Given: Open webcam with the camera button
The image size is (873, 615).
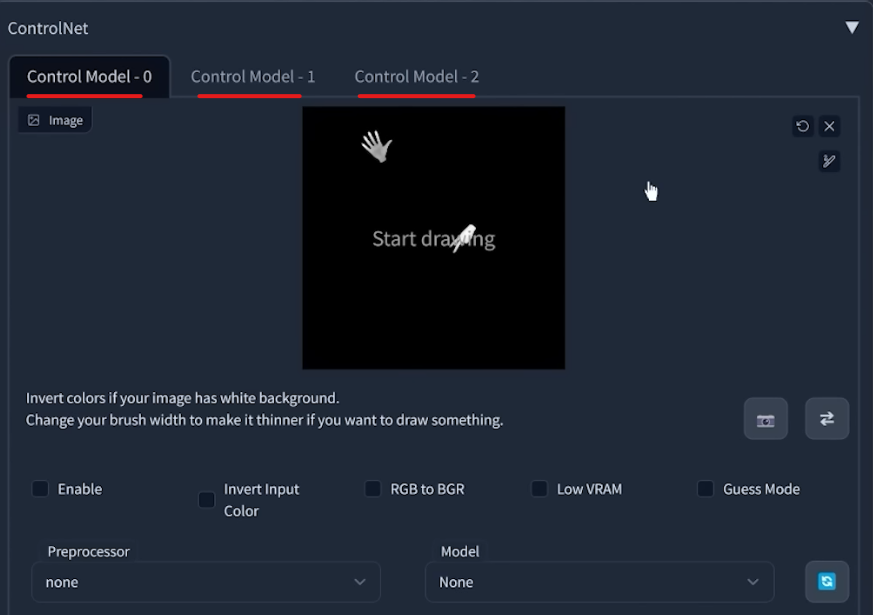Looking at the screenshot, I should (x=766, y=419).
